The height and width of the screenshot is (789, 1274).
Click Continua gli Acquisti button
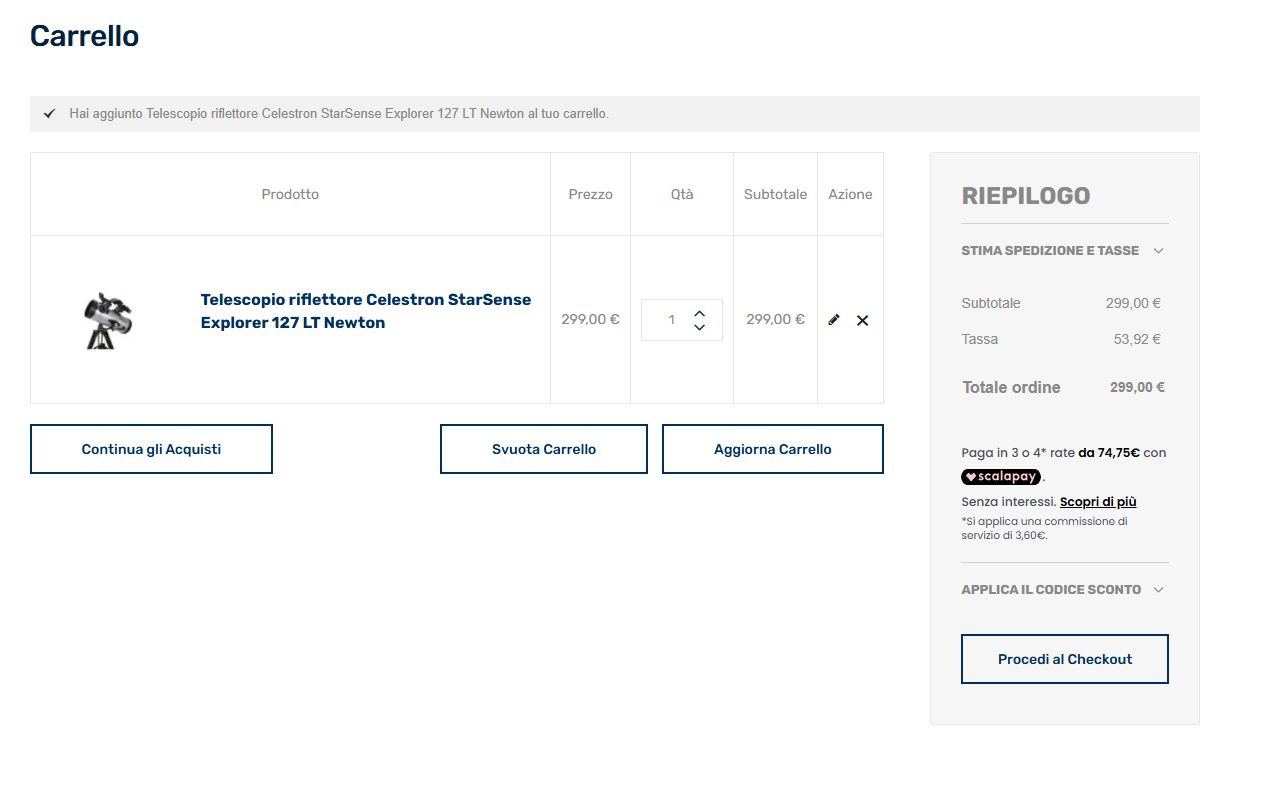[151, 449]
